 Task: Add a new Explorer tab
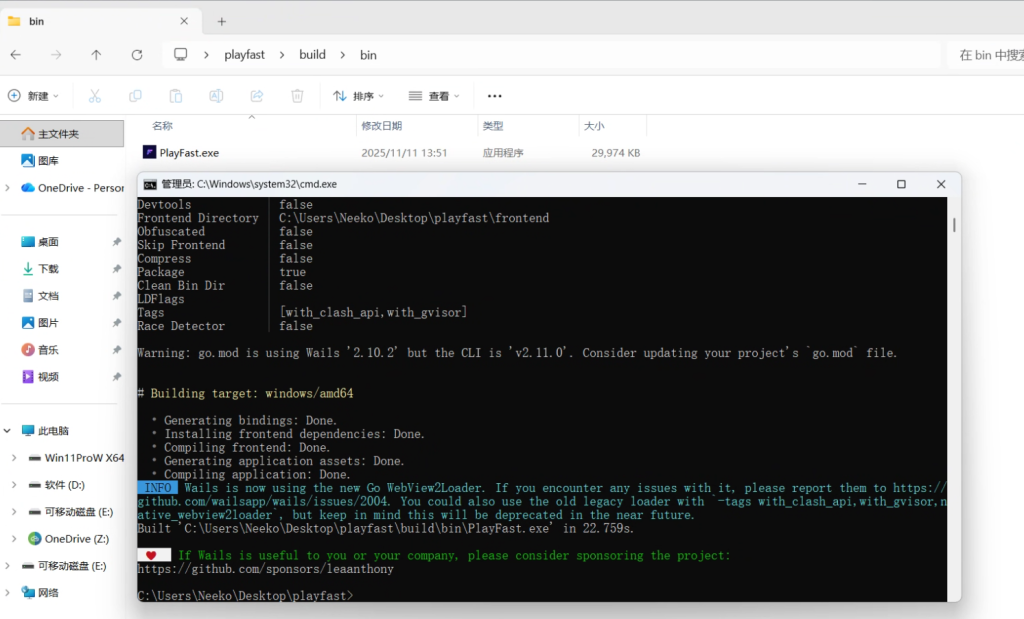click(x=222, y=21)
